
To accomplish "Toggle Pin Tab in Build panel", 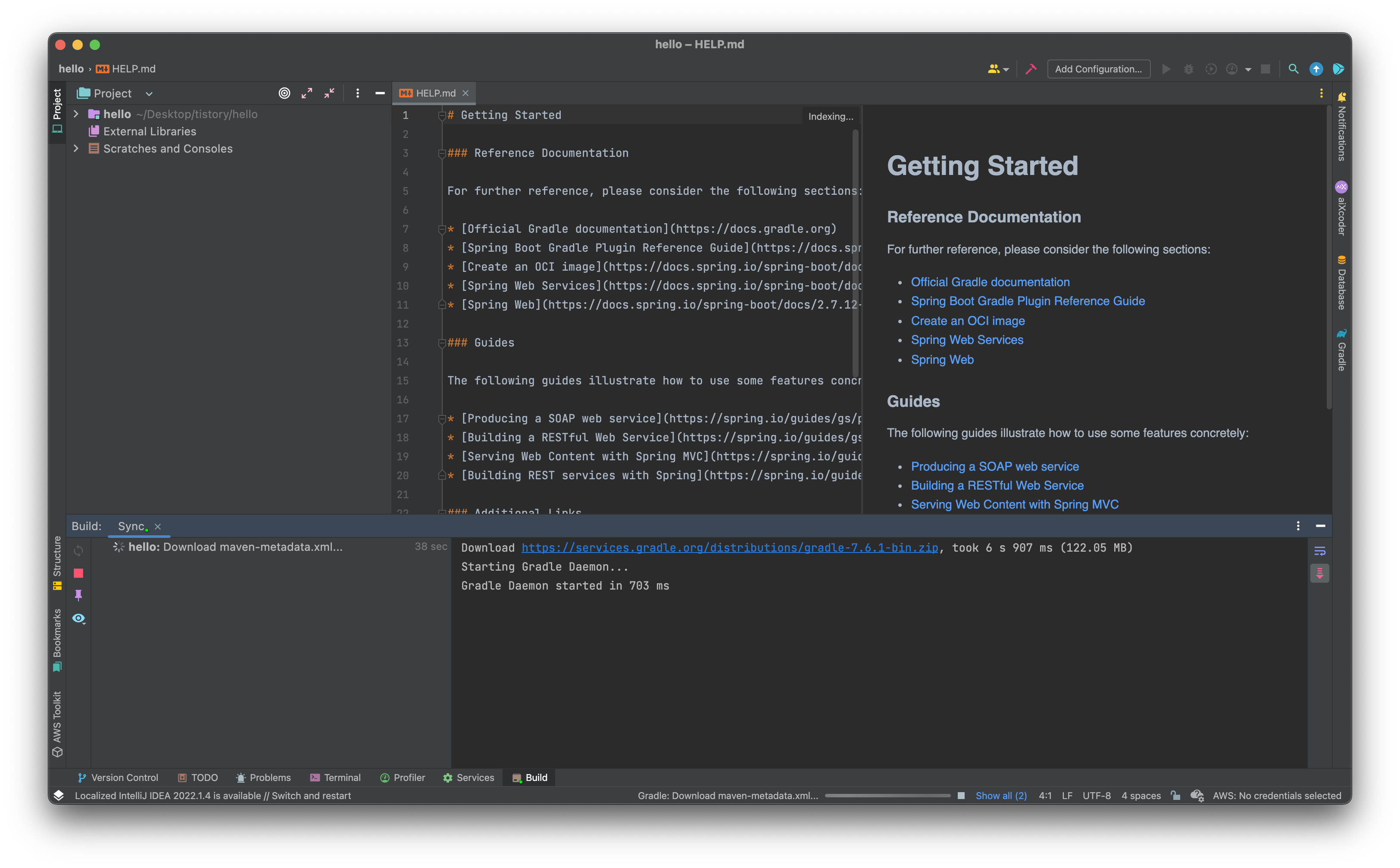I will pos(78,595).
